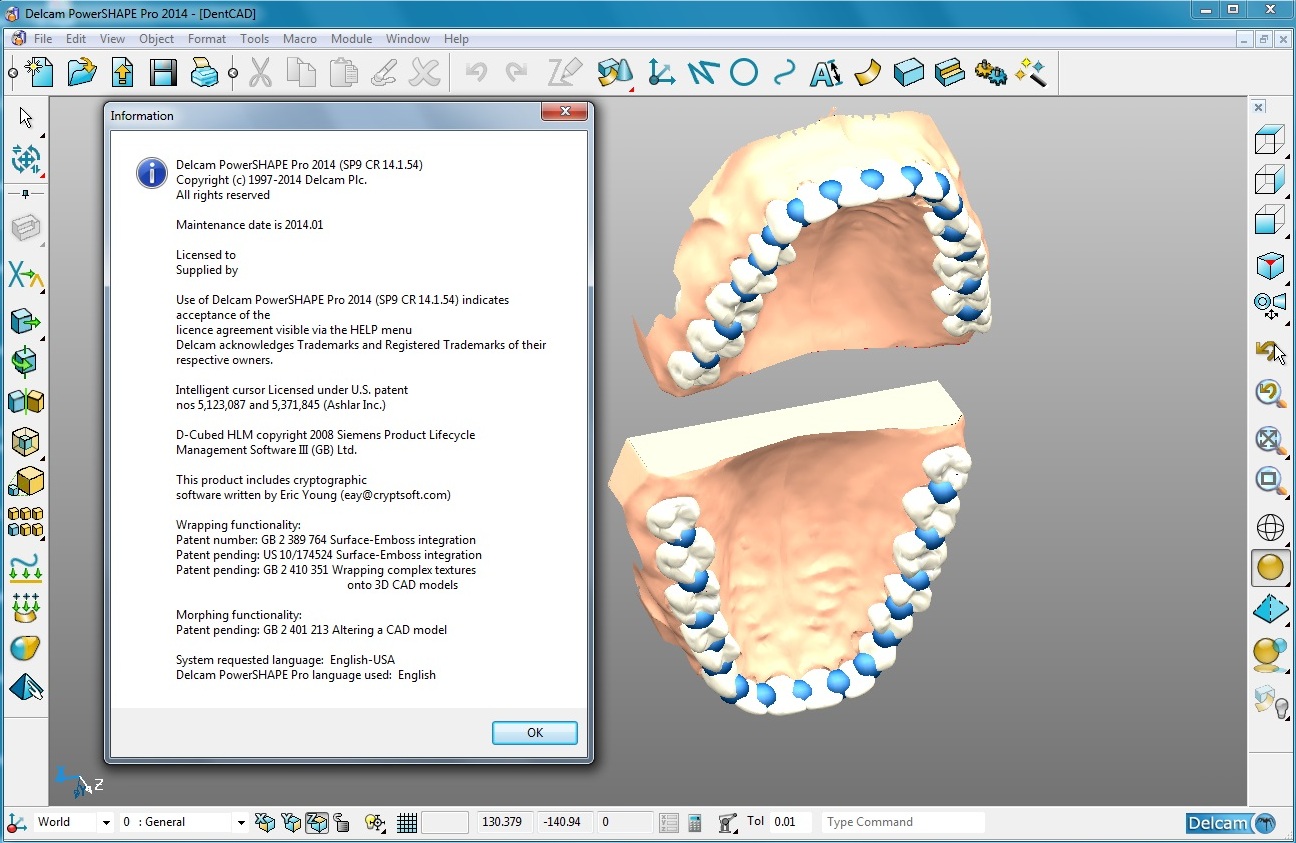Open the File menu

(x=43, y=39)
